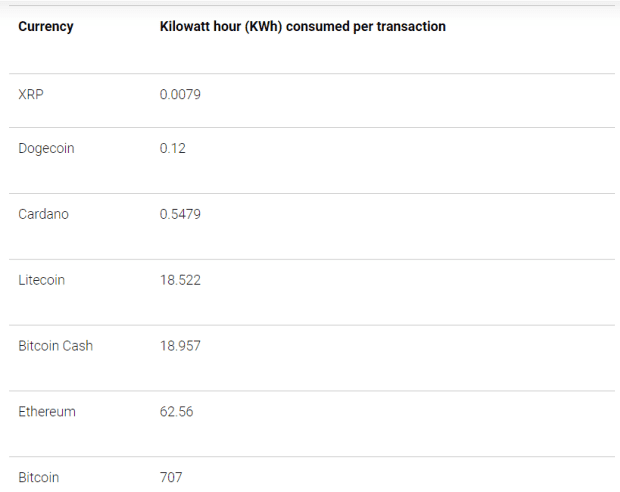Click the 0.12 value for Dogecoin
620x492 pixels.
(173, 148)
